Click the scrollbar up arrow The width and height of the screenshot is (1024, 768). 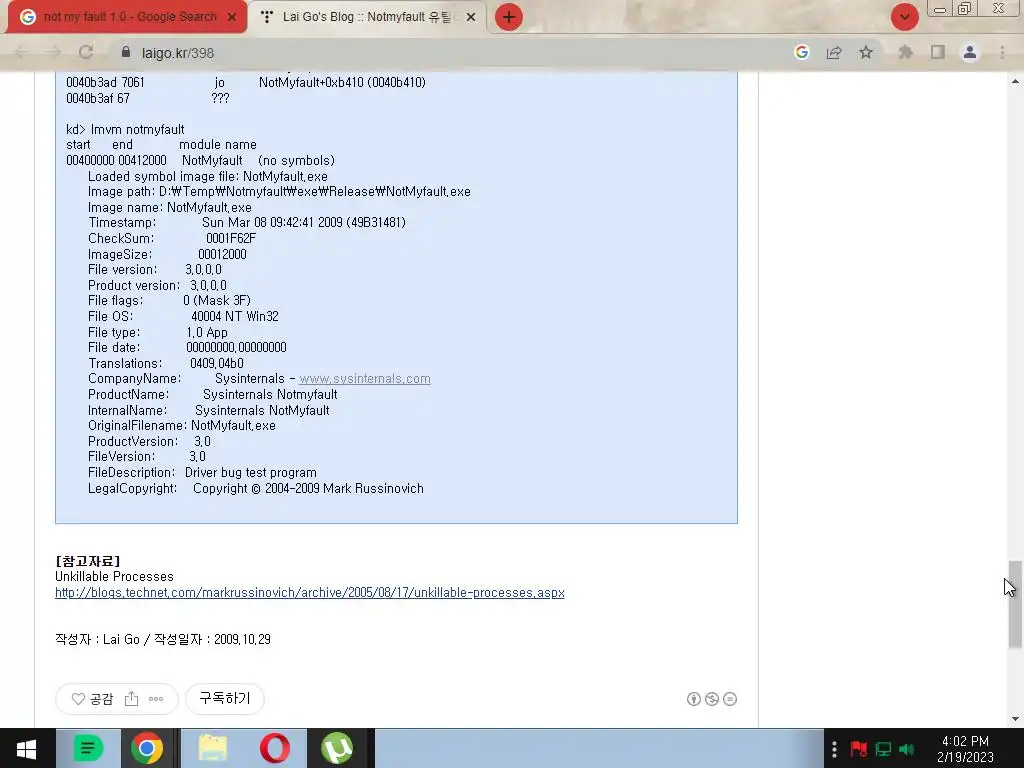[x=1015, y=81]
